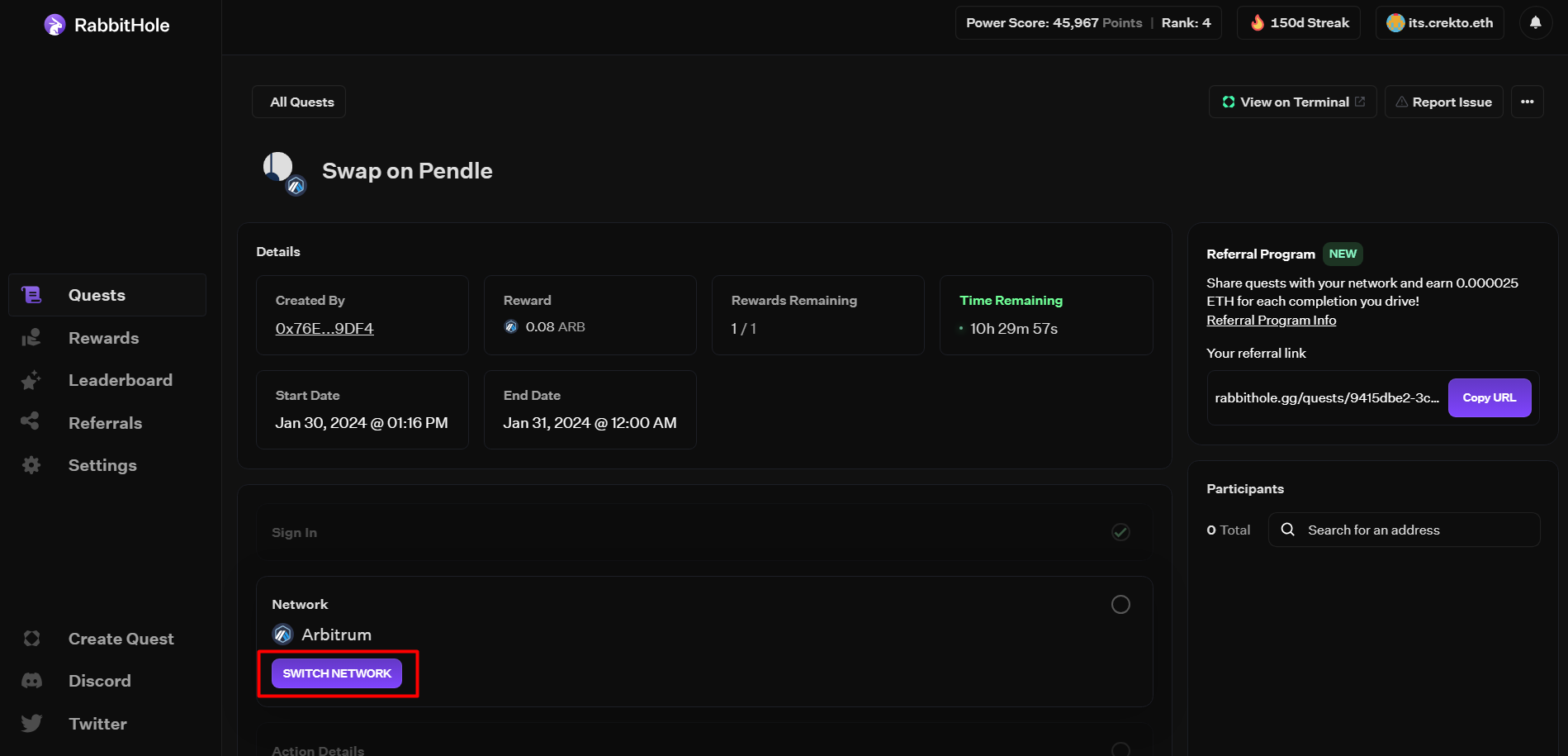
Task: Open the ellipsis more-options menu
Action: [x=1527, y=101]
